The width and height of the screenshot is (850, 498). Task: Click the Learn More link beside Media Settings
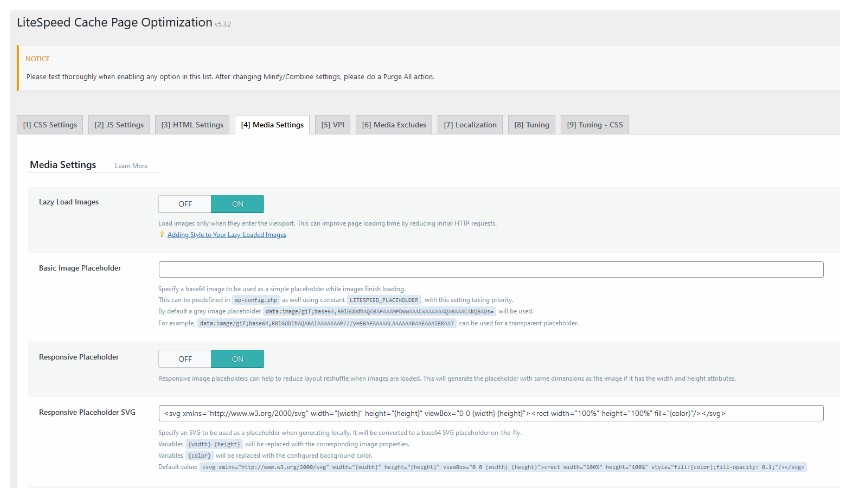pos(131,166)
